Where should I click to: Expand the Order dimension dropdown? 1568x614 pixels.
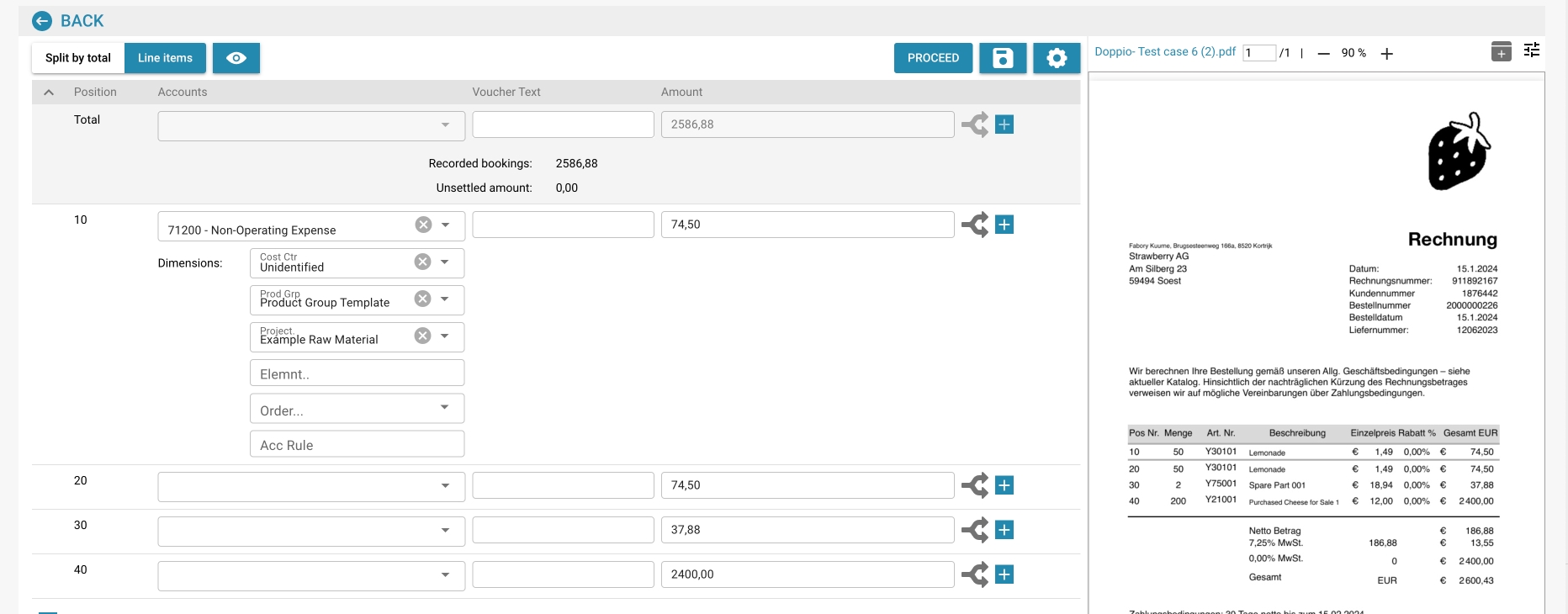pos(444,408)
